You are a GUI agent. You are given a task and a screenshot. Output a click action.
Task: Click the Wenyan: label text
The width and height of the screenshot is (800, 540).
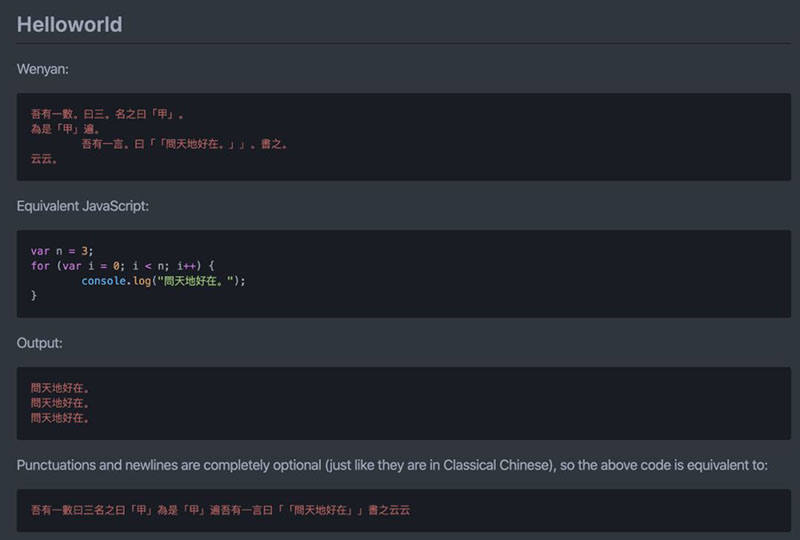[x=42, y=69]
